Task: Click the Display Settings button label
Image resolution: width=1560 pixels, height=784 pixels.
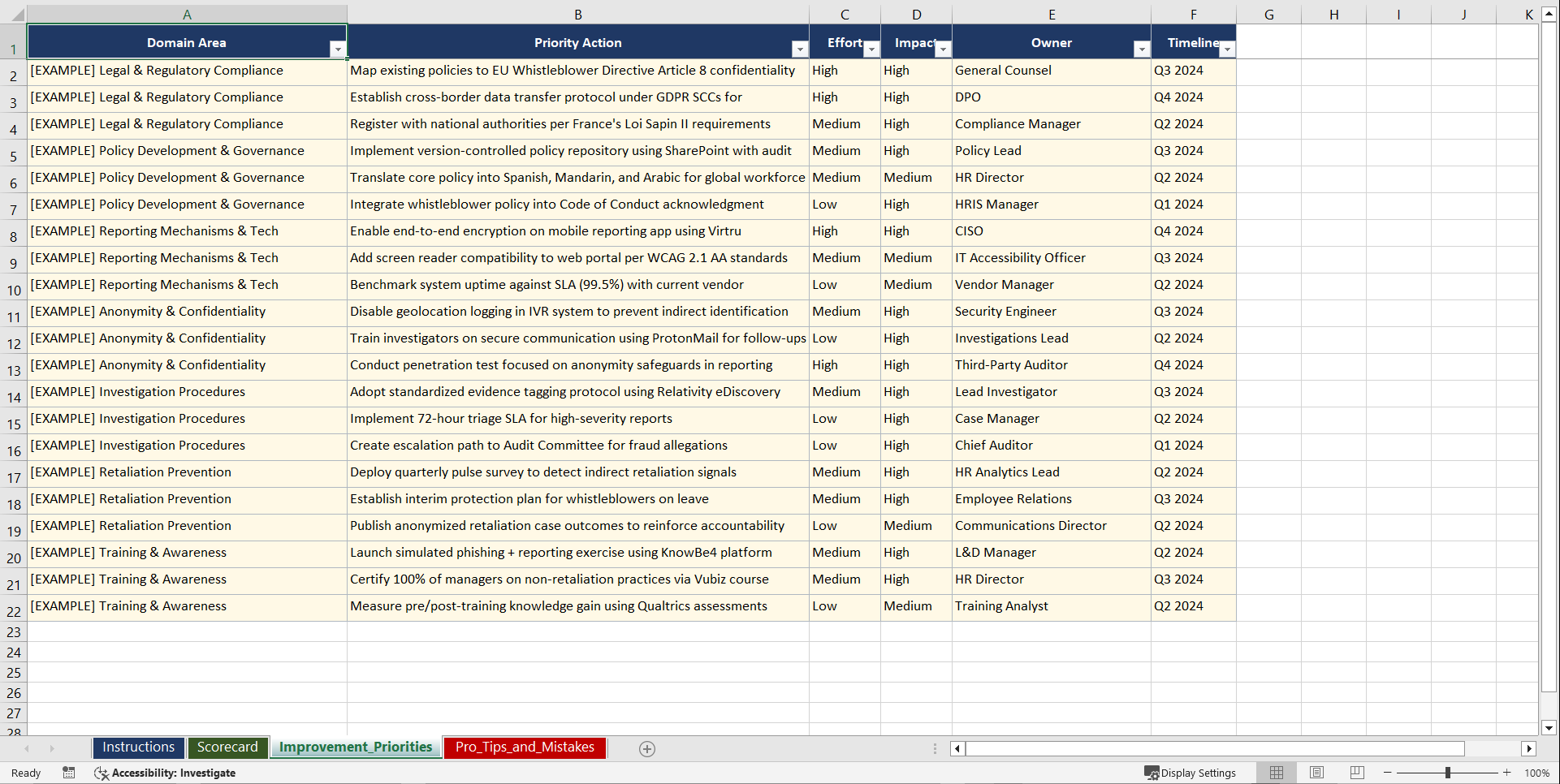Action: pyautogui.click(x=1198, y=773)
